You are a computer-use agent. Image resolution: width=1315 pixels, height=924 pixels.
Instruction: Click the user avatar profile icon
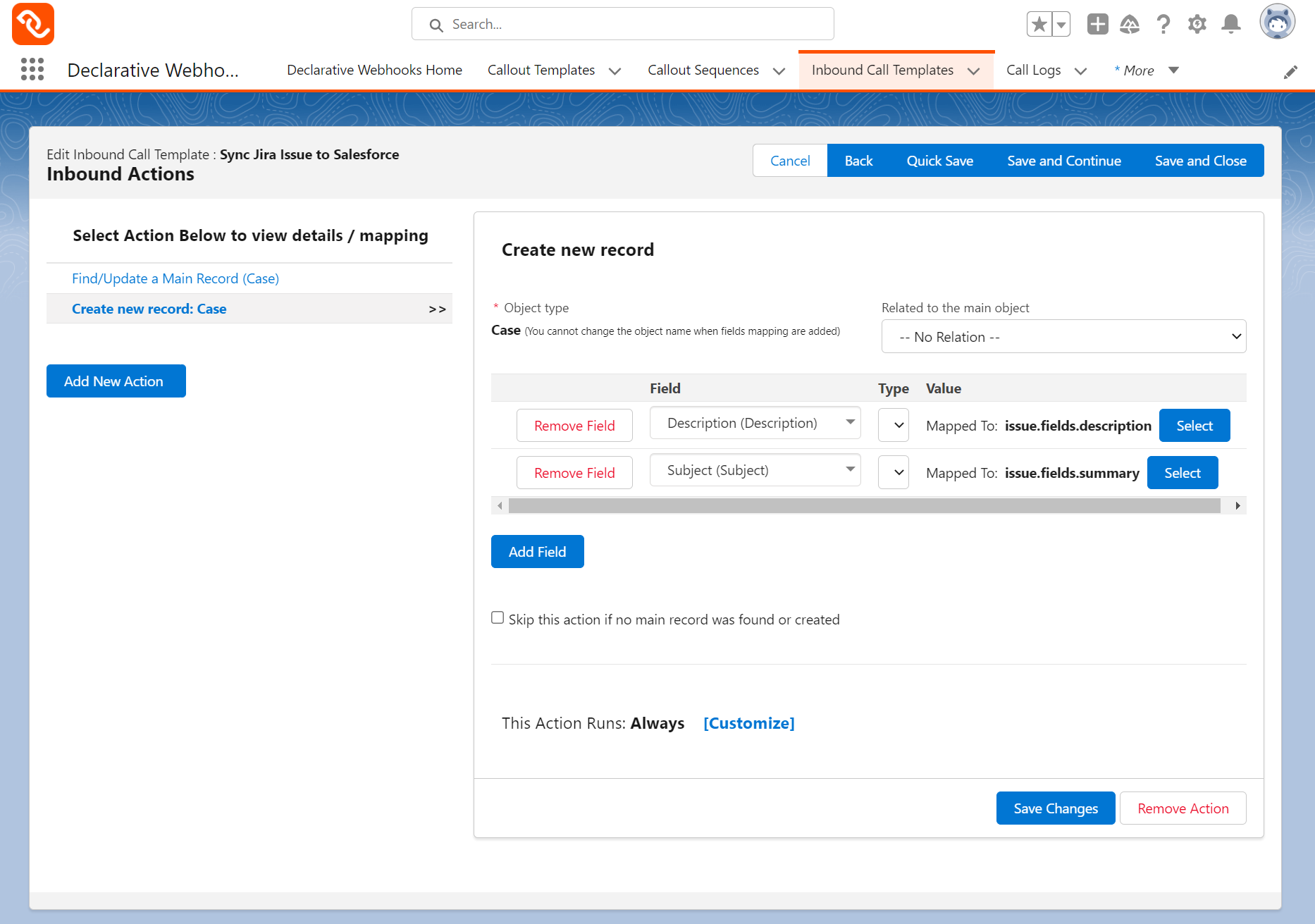point(1277,23)
